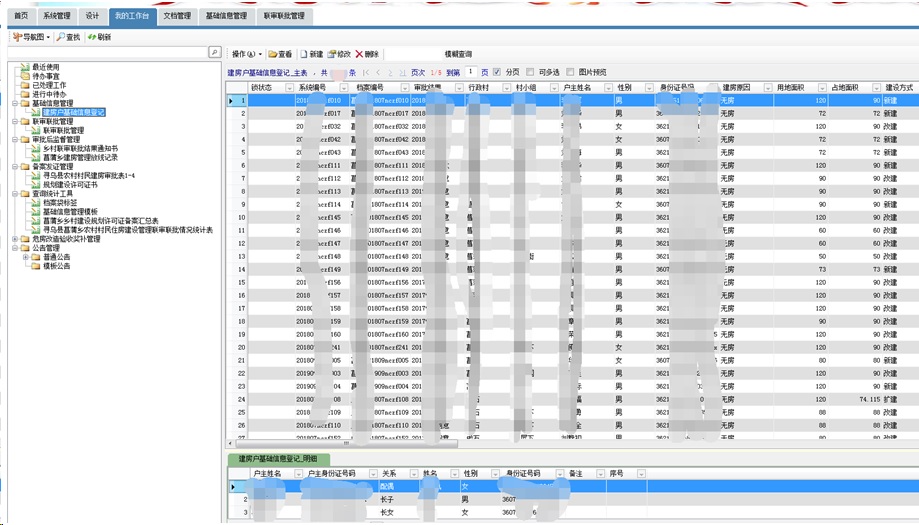Open 联审联批管理 tree leaf item
The height and width of the screenshot is (525, 919).
click(x=63, y=130)
